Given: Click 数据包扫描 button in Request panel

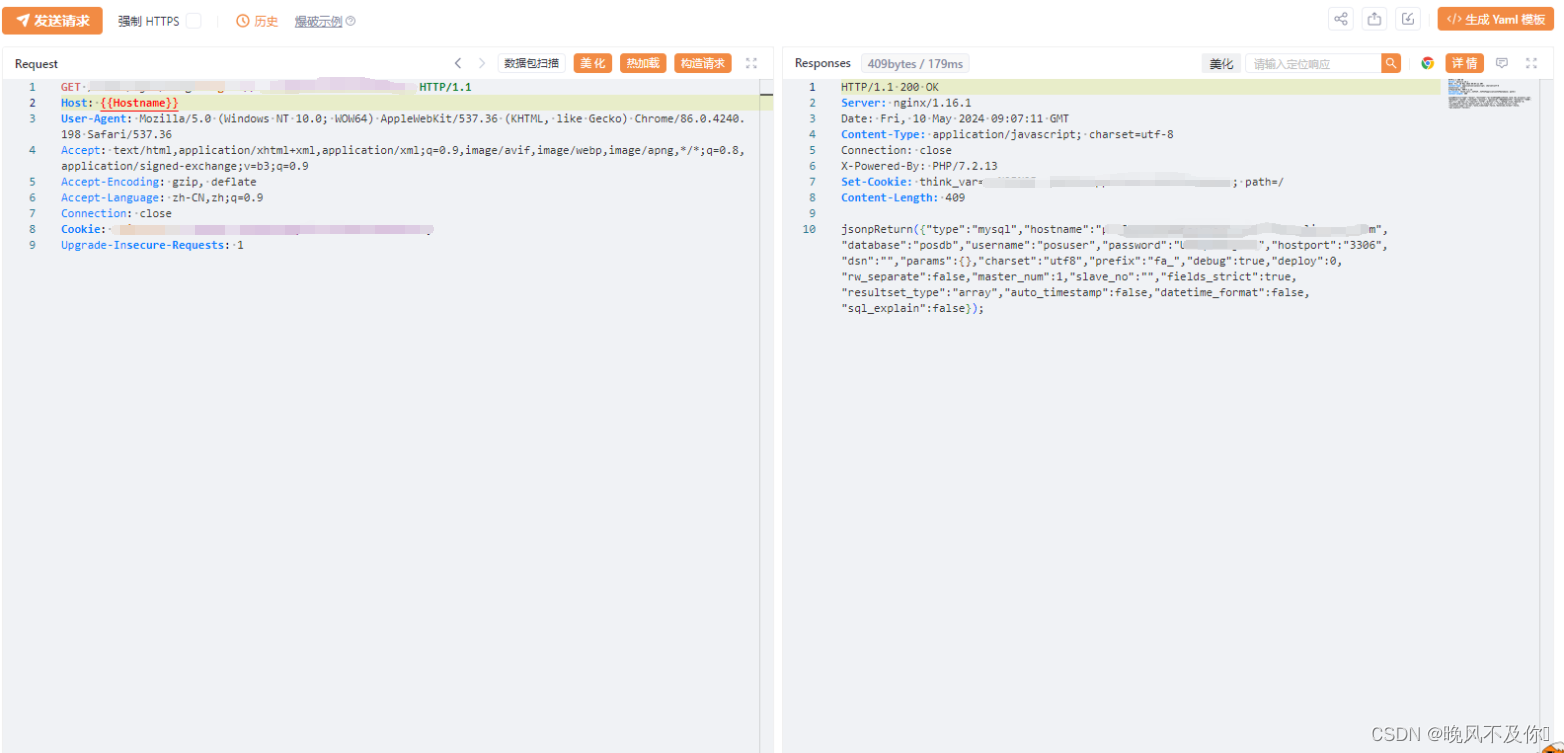Looking at the screenshot, I should pos(532,63).
